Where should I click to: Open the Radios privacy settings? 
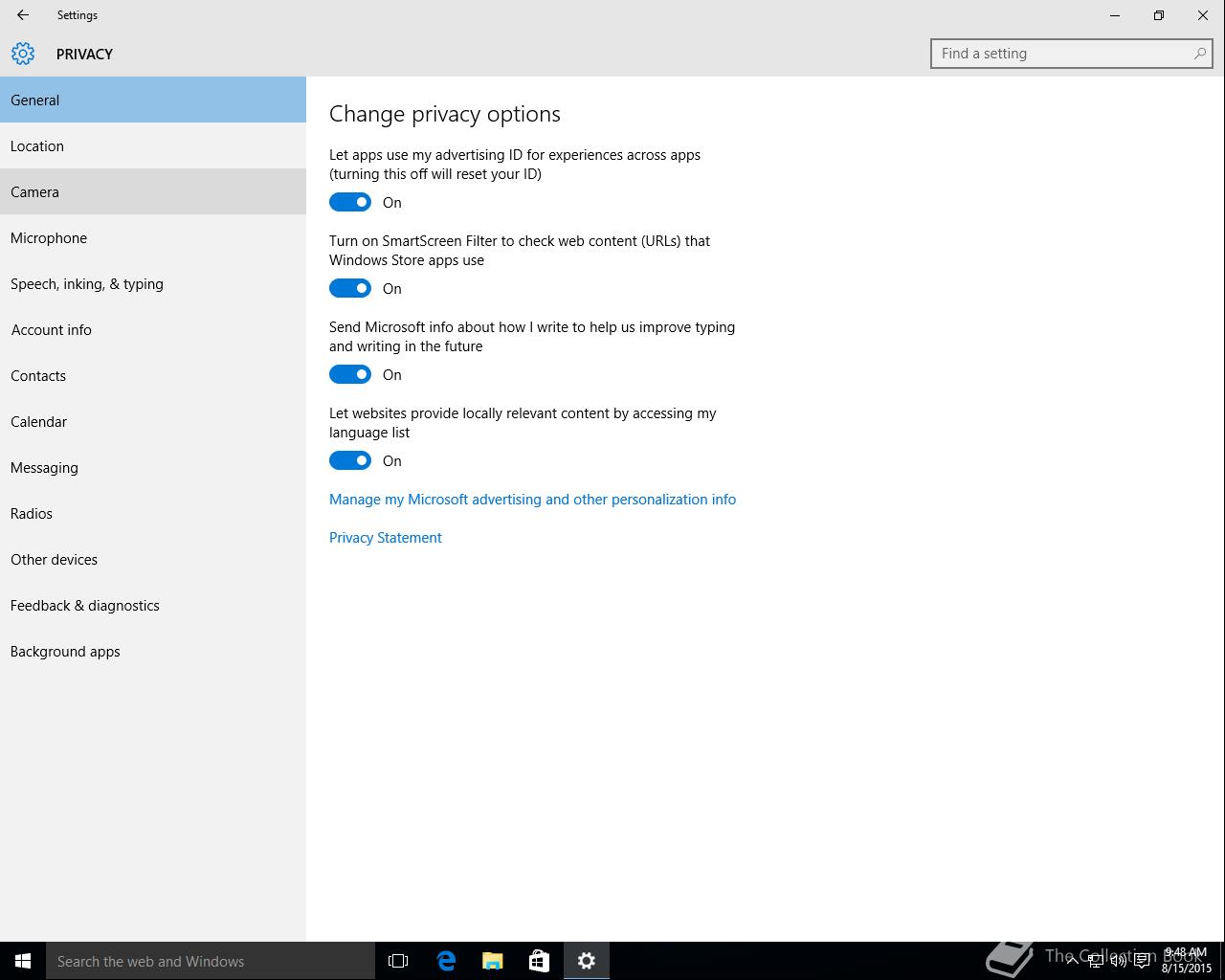click(x=153, y=513)
